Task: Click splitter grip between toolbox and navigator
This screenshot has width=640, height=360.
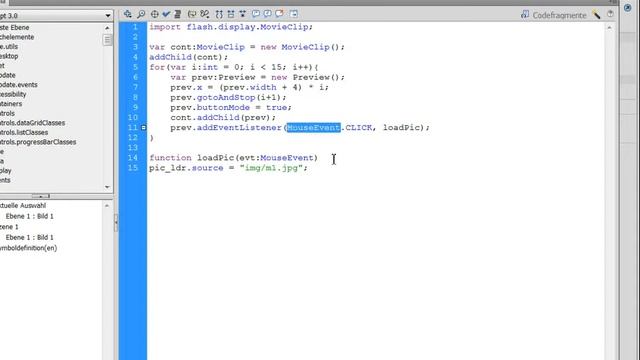Action: pos(41,196)
